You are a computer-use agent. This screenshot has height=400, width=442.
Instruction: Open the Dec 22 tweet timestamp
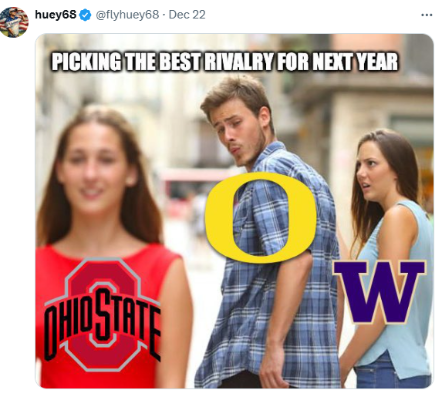click(x=187, y=15)
